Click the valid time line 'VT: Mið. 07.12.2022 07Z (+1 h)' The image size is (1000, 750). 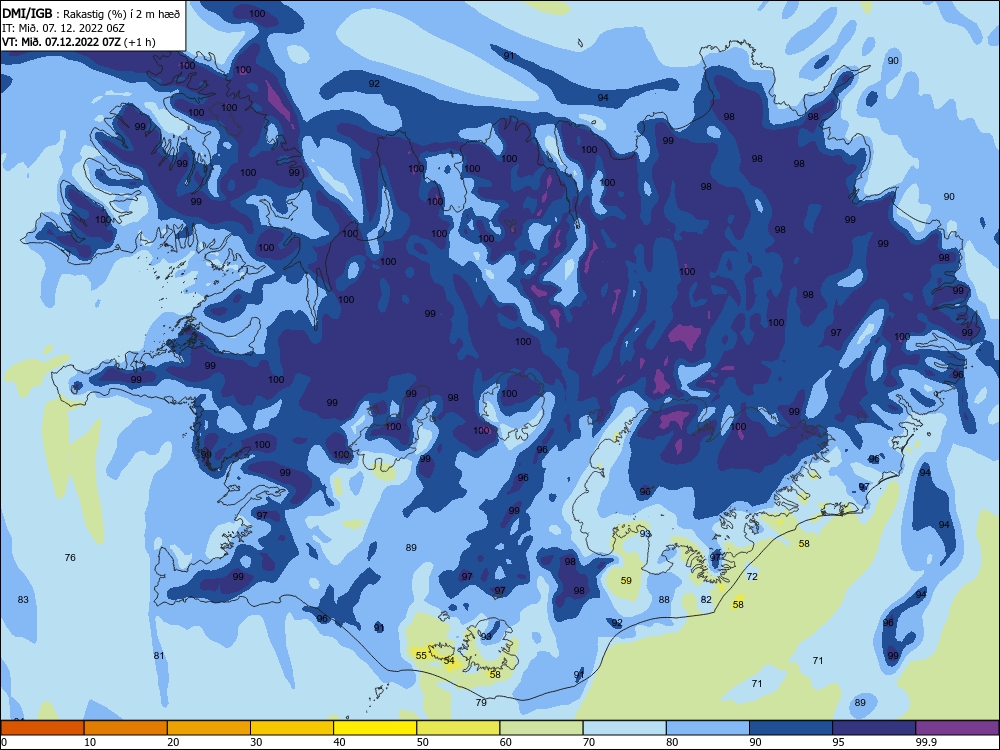[78, 42]
